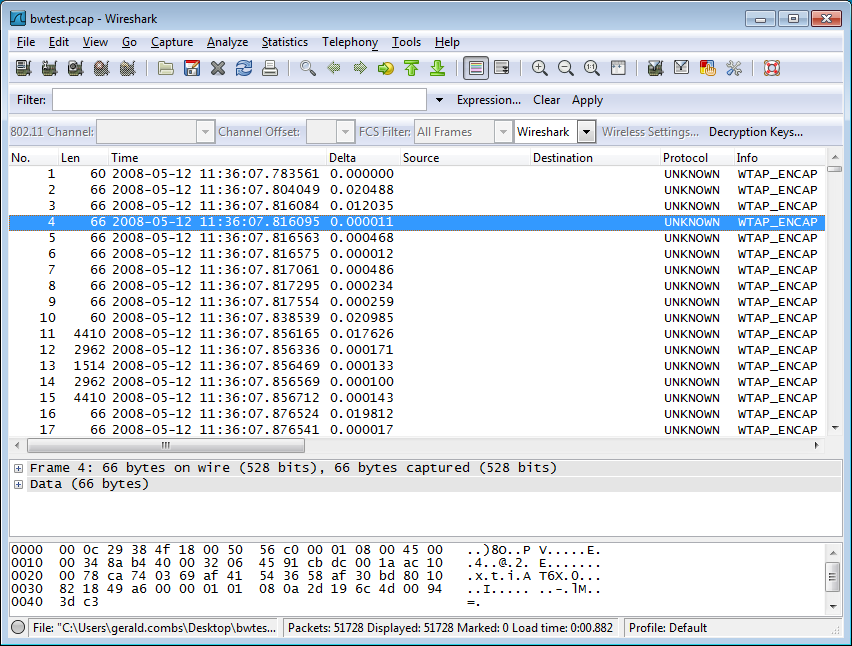852x646 pixels.
Task: Open a capture file folder icon
Action: click(x=166, y=68)
